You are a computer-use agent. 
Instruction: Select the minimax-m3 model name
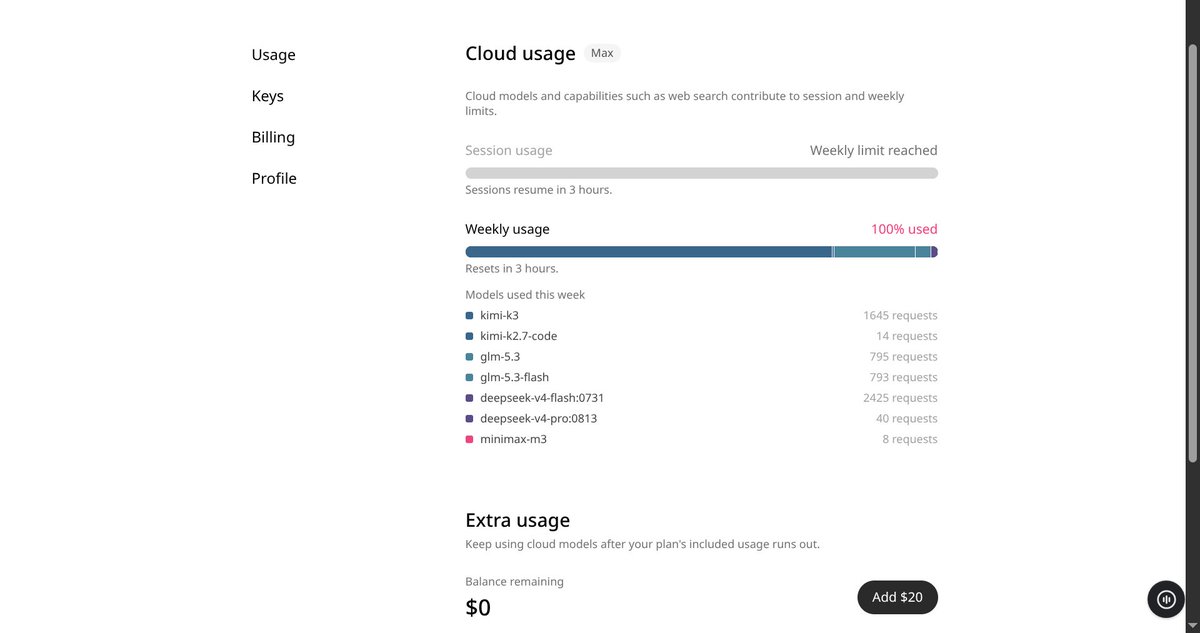tap(513, 439)
